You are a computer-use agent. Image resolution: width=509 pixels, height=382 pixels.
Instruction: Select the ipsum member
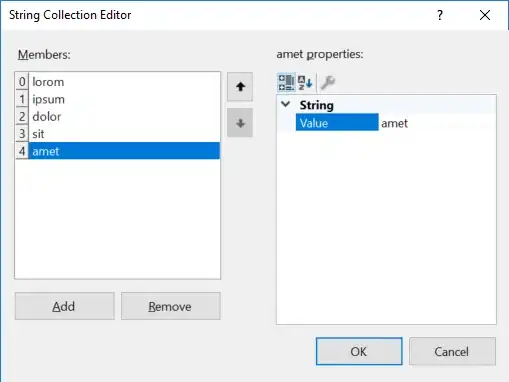[x=124, y=99]
